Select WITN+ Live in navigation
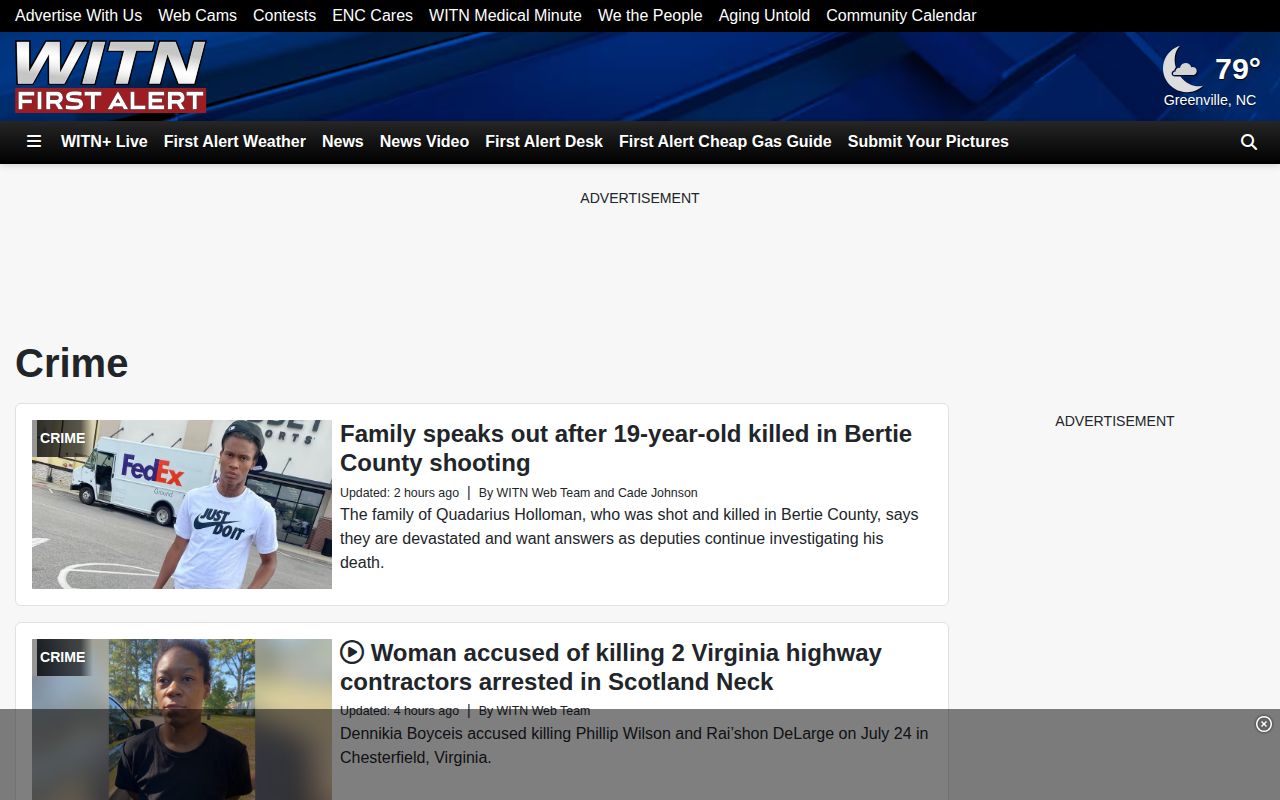The height and width of the screenshot is (800, 1280). pyautogui.click(x=104, y=142)
